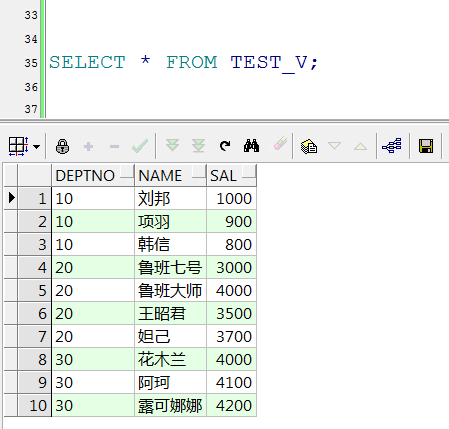Click the linked query tree icon
Screen dimensions: 449x429
click(392, 146)
